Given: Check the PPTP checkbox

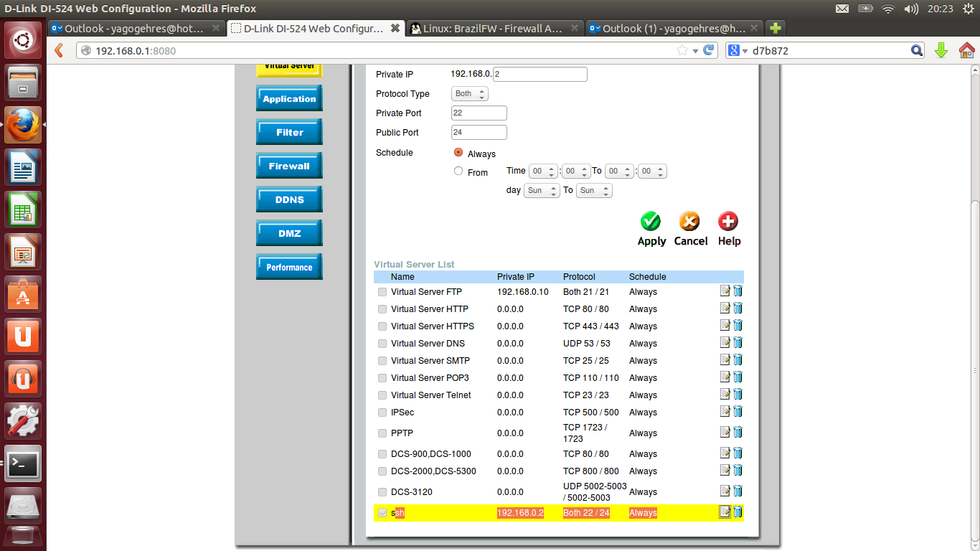Looking at the screenshot, I should tap(382, 433).
